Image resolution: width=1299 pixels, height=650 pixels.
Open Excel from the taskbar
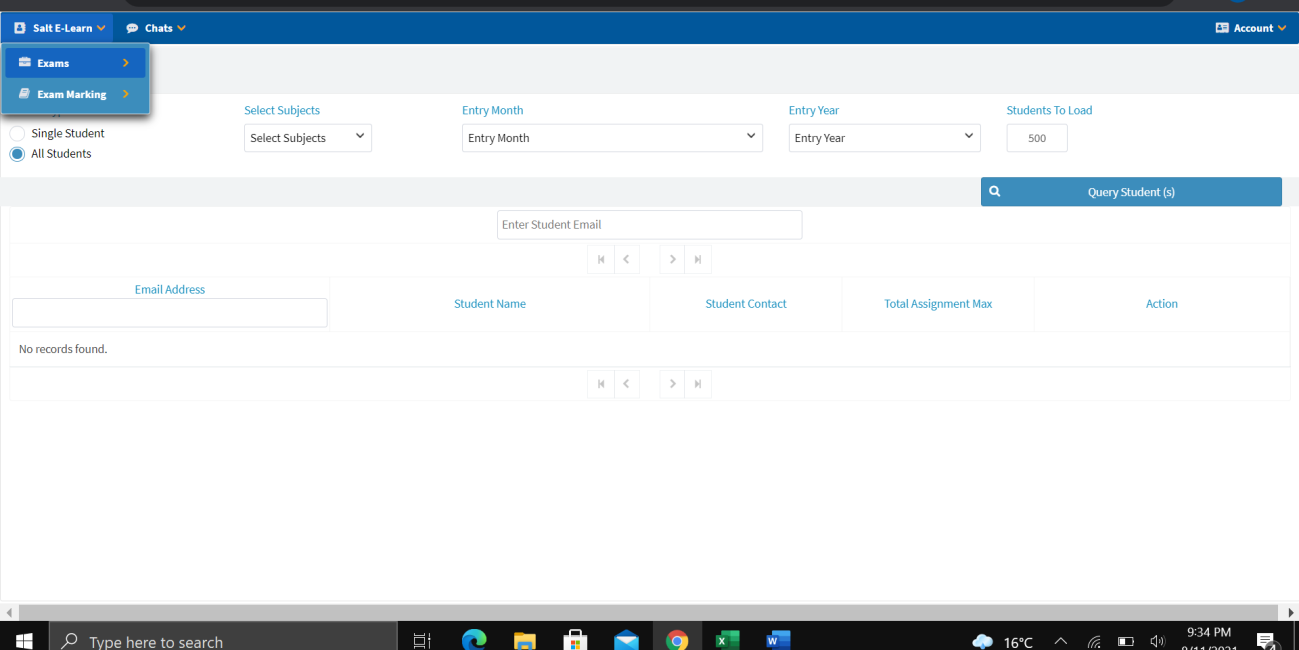point(727,640)
